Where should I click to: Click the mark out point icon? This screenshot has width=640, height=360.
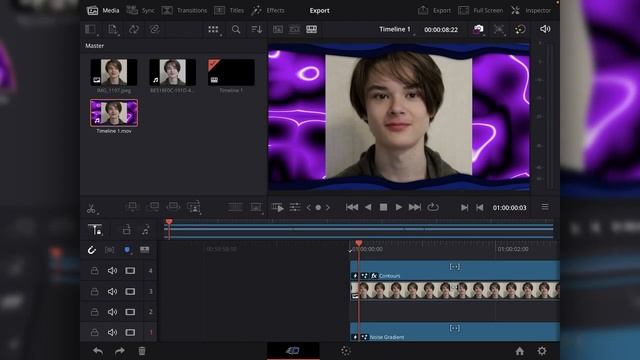coord(480,208)
